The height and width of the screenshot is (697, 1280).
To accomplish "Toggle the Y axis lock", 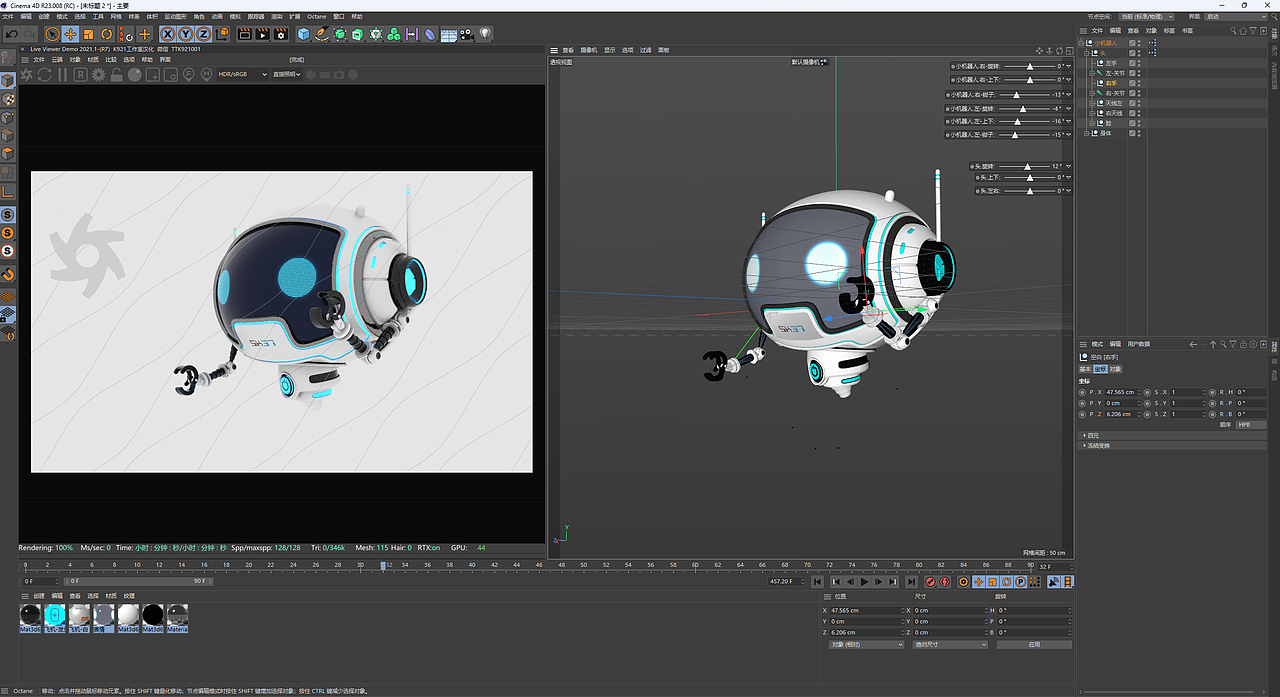I will click(x=186, y=34).
